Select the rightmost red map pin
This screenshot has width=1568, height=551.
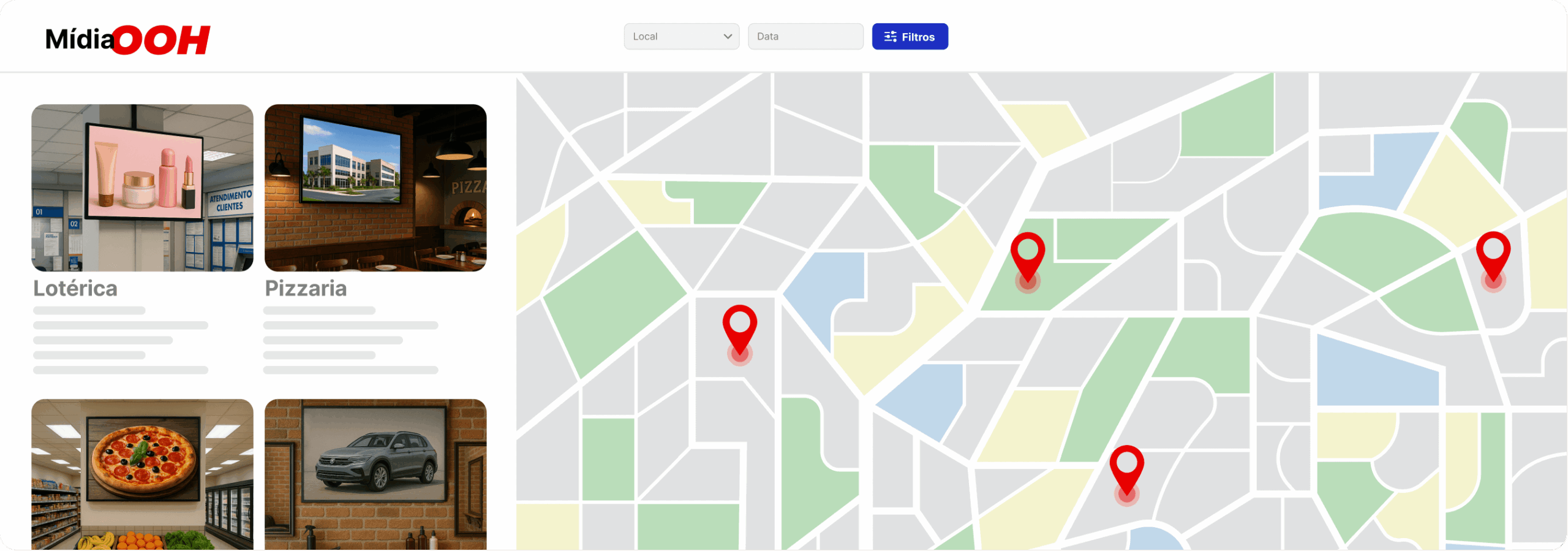[1493, 254]
